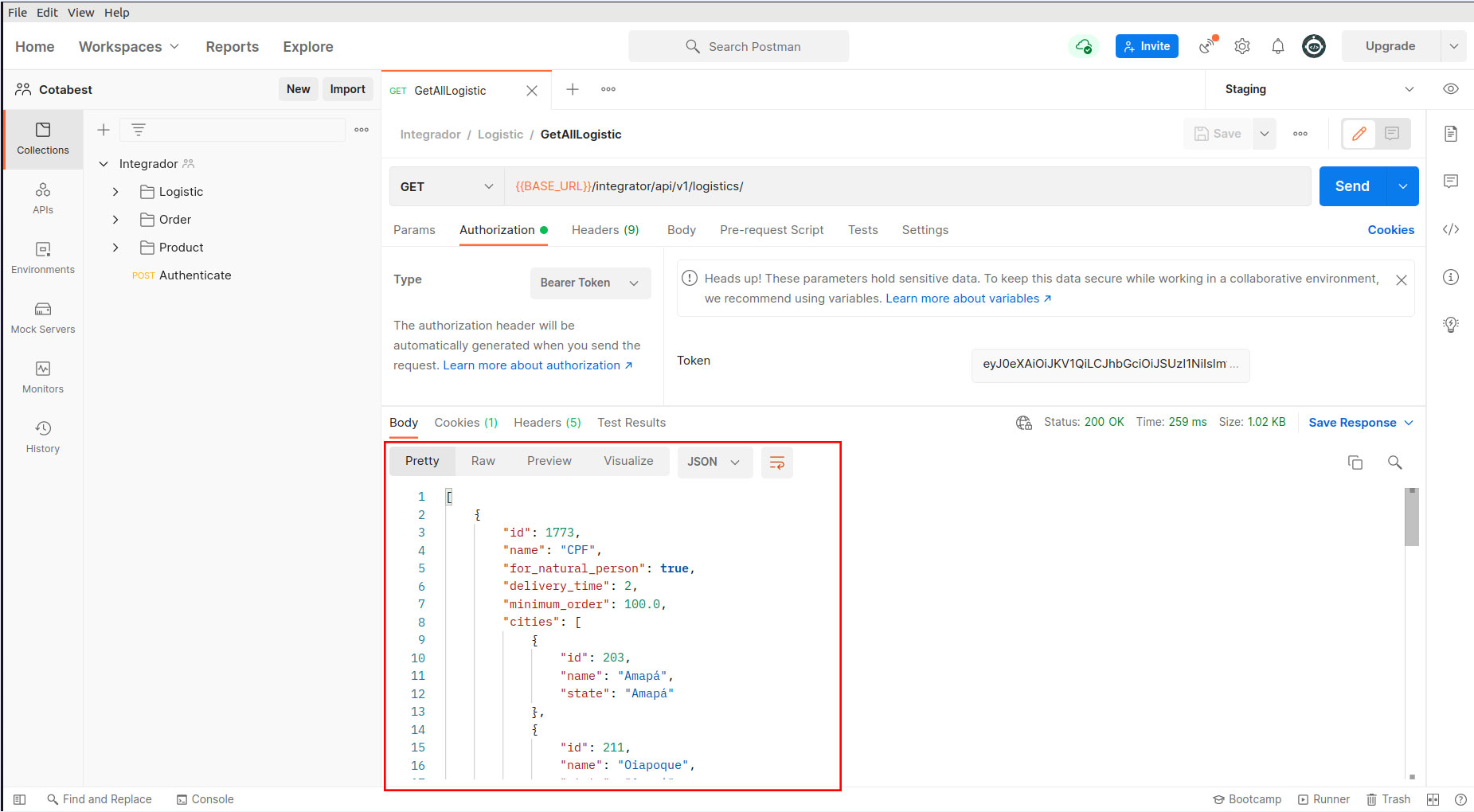Search within the response body

pyautogui.click(x=1395, y=463)
